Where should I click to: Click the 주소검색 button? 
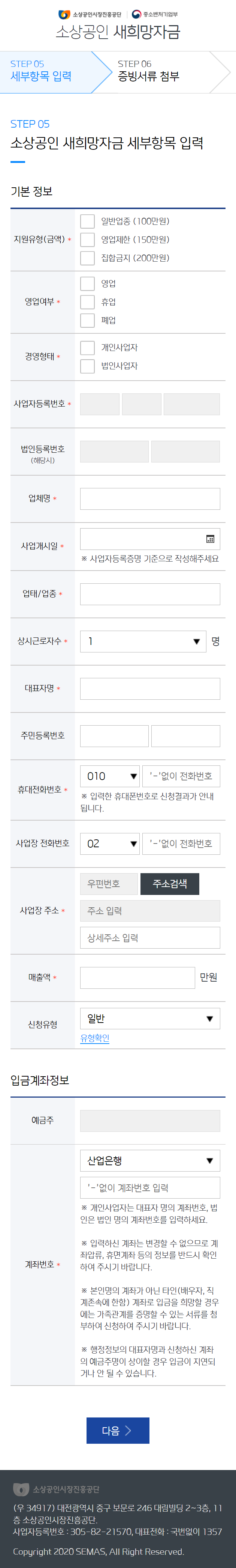(x=170, y=884)
